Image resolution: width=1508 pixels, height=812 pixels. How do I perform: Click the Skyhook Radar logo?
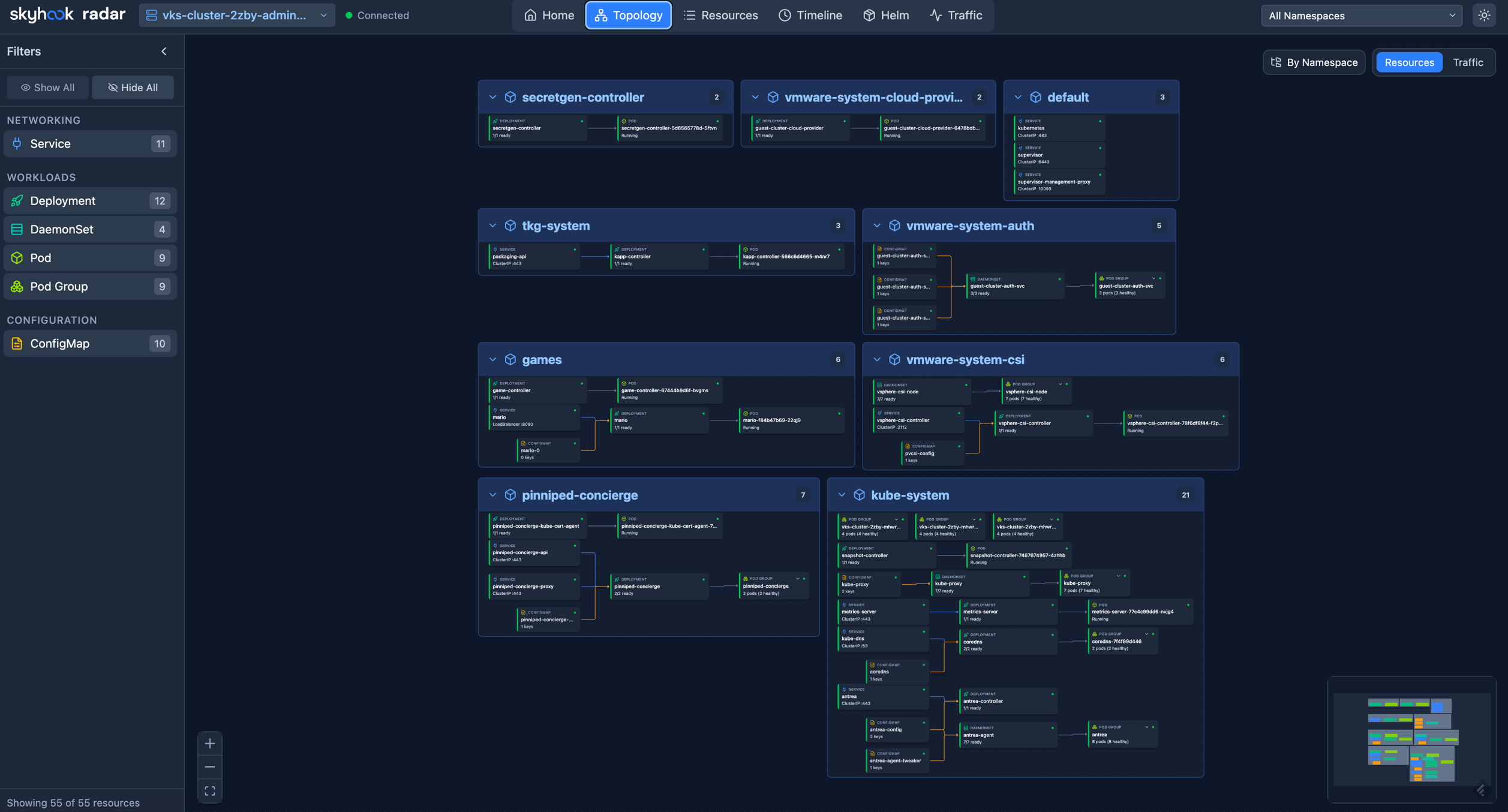point(67,14)
